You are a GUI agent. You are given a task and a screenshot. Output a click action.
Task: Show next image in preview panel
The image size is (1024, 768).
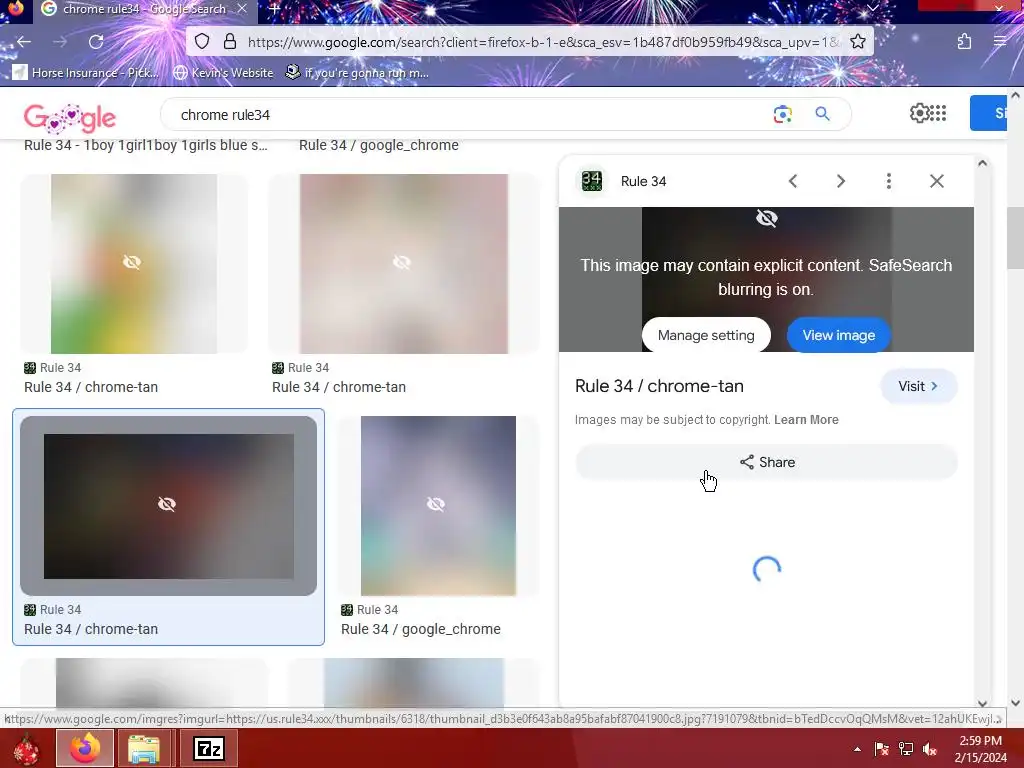(x=841, y=181)
